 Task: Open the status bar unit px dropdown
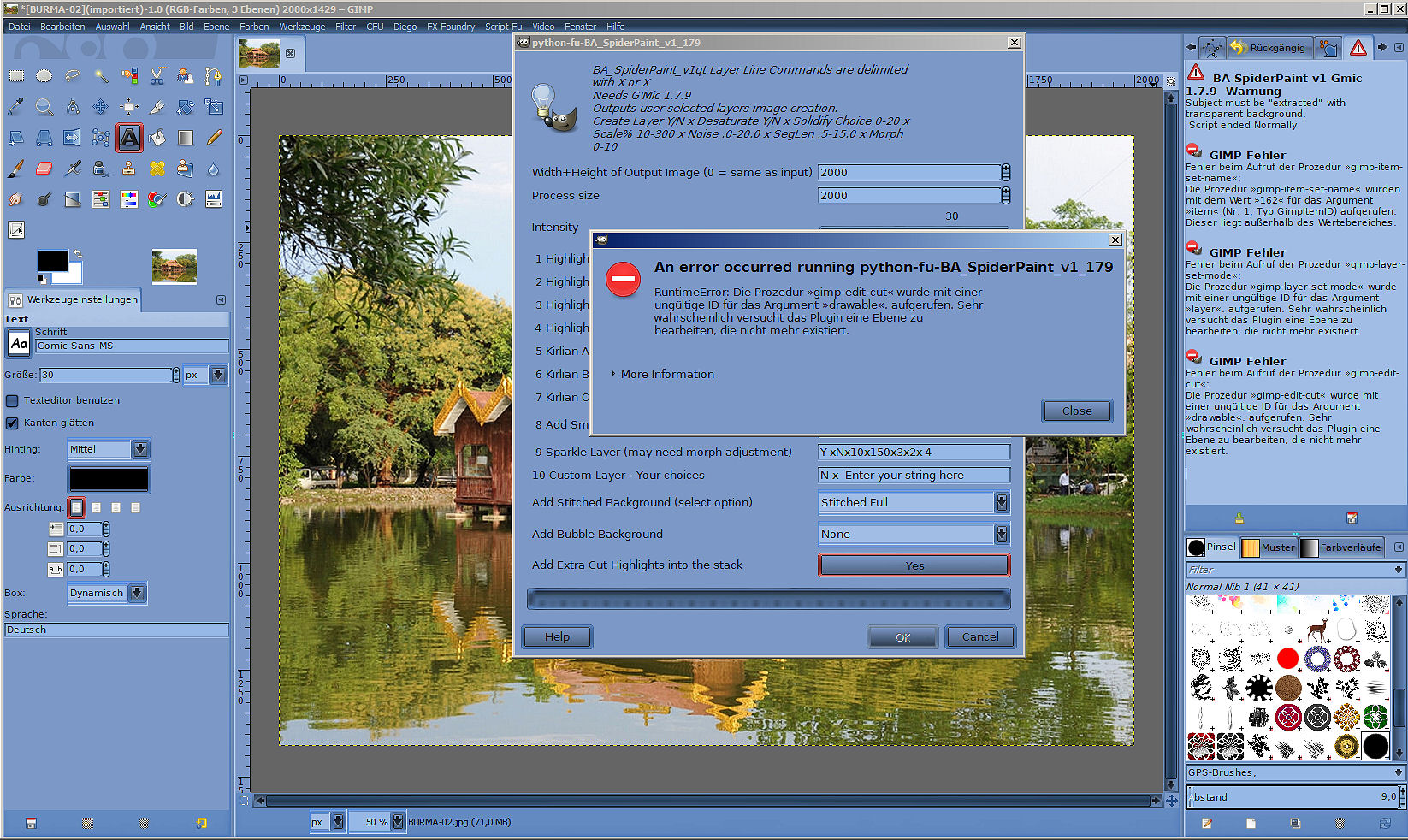[x=327, y=822]
